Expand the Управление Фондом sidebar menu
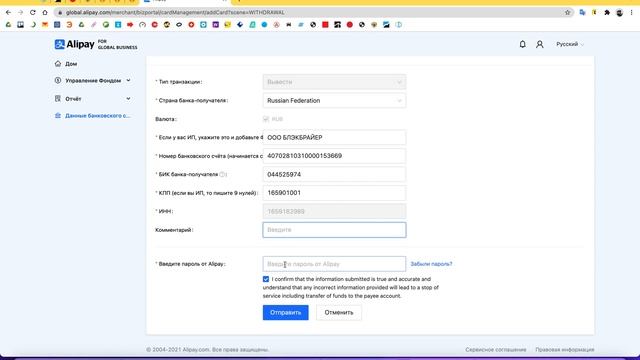The image size is (640, 360). tap(93, 81)
